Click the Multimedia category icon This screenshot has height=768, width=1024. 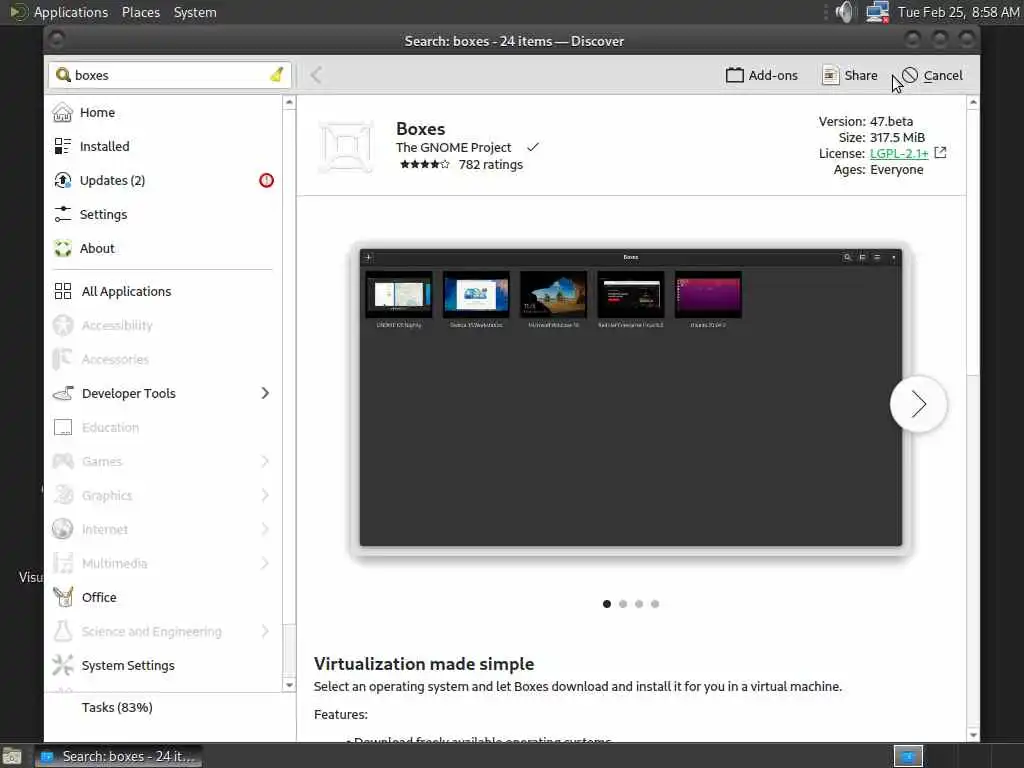click(x=63, y=563)
